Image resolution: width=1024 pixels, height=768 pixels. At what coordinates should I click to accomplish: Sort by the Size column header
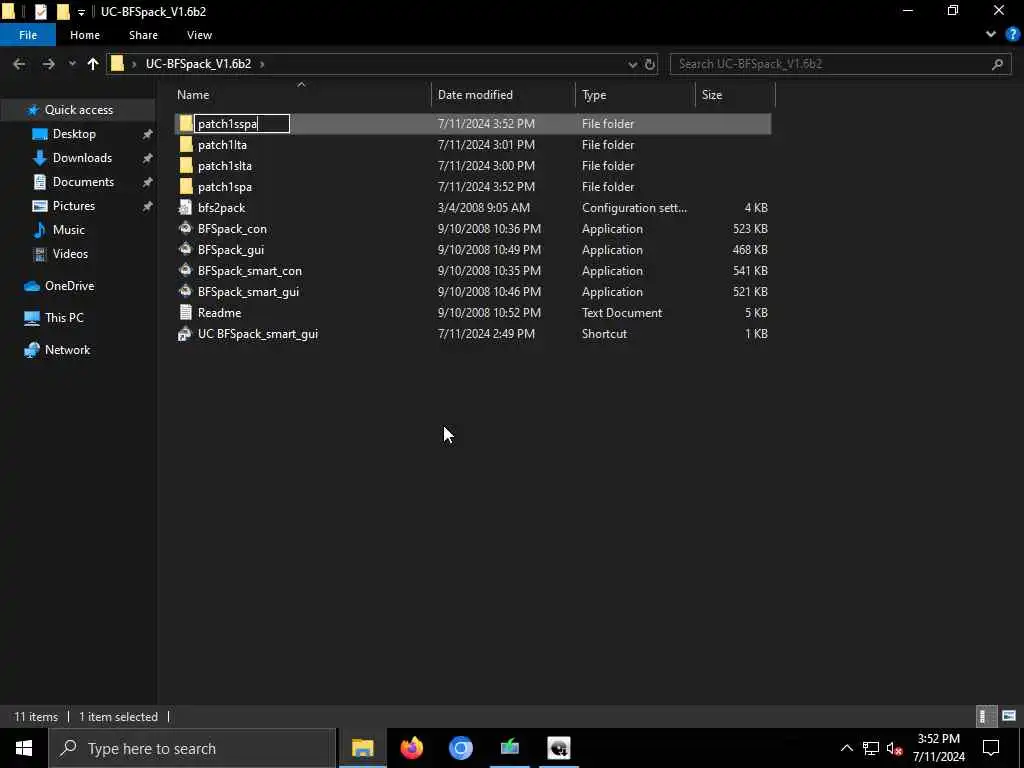[712, 95]
